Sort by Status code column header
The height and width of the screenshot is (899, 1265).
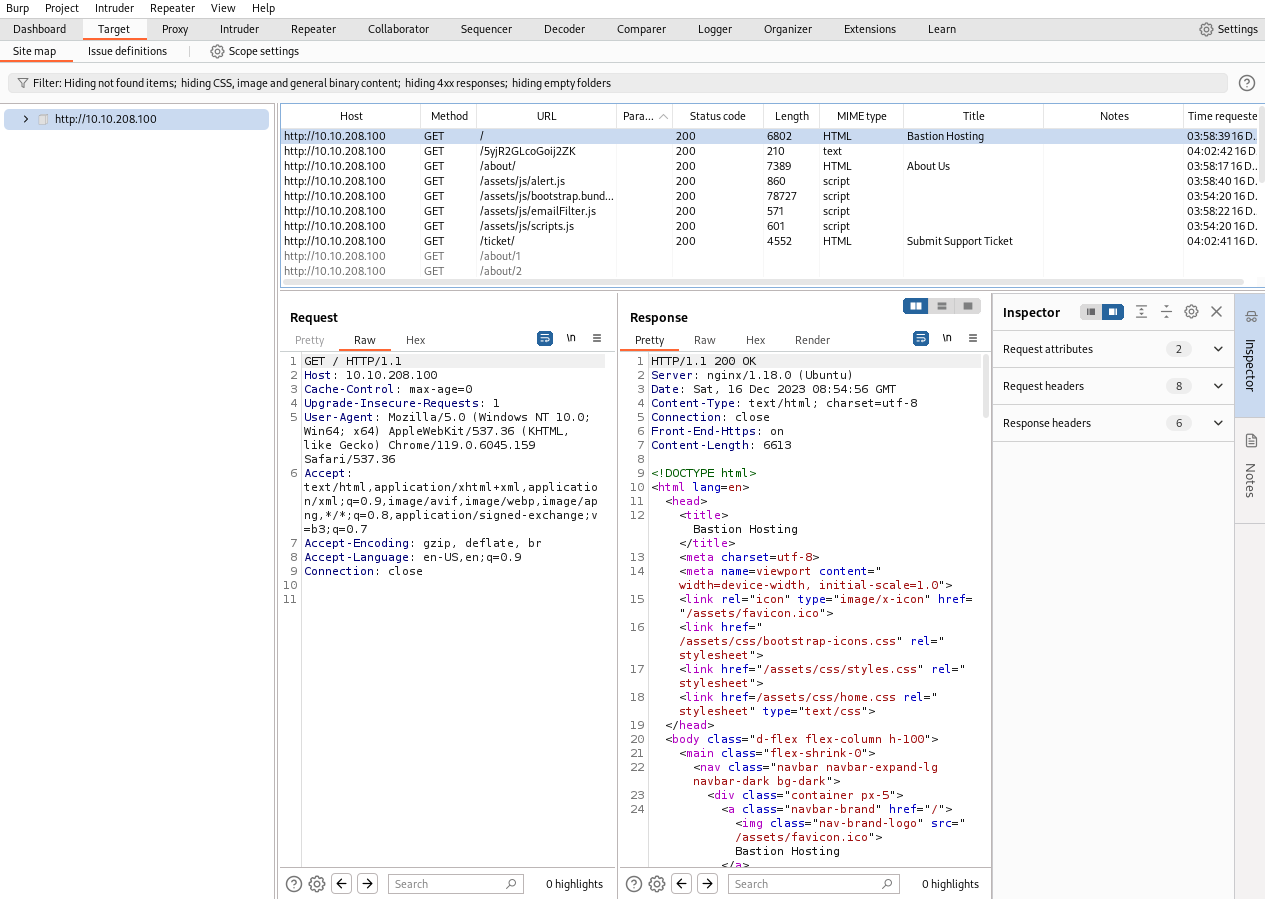point(718,116)
